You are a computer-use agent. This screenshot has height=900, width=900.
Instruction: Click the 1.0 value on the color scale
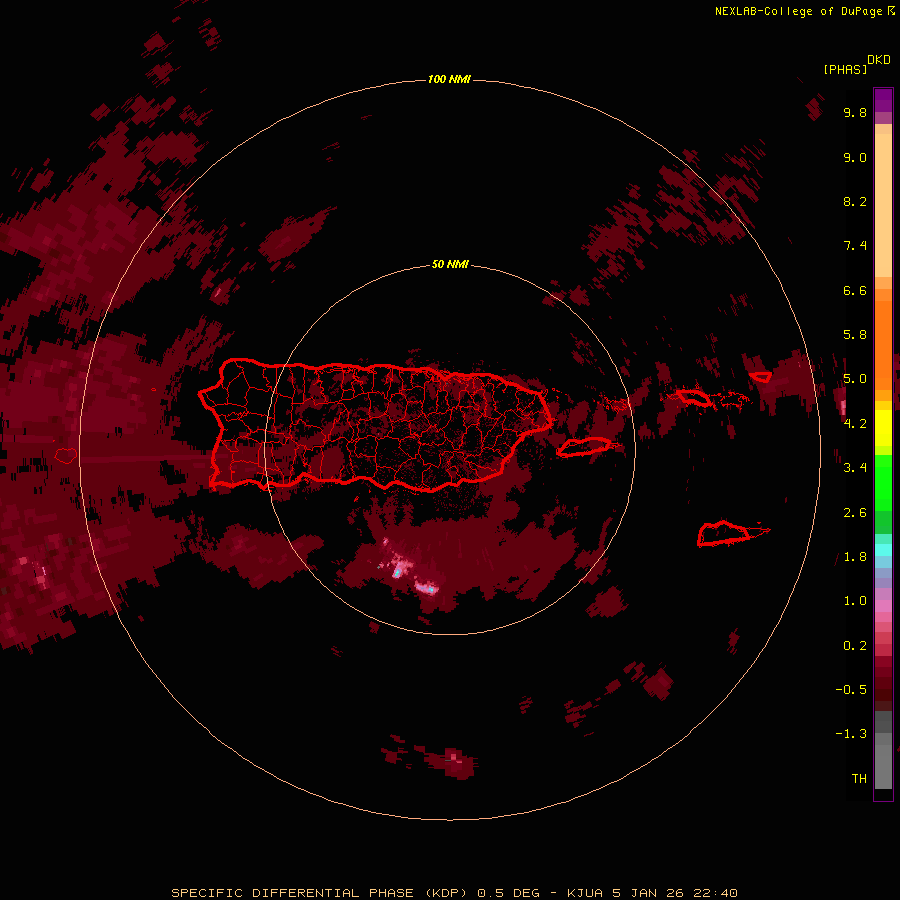point(855,601)
